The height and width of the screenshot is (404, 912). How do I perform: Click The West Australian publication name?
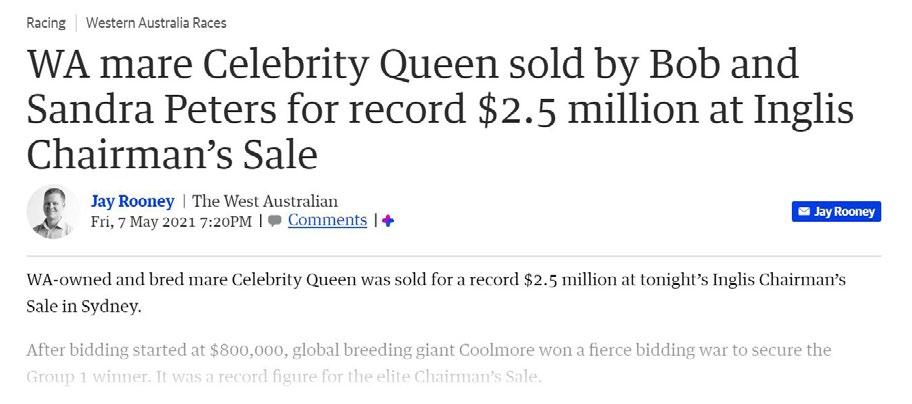264,201
